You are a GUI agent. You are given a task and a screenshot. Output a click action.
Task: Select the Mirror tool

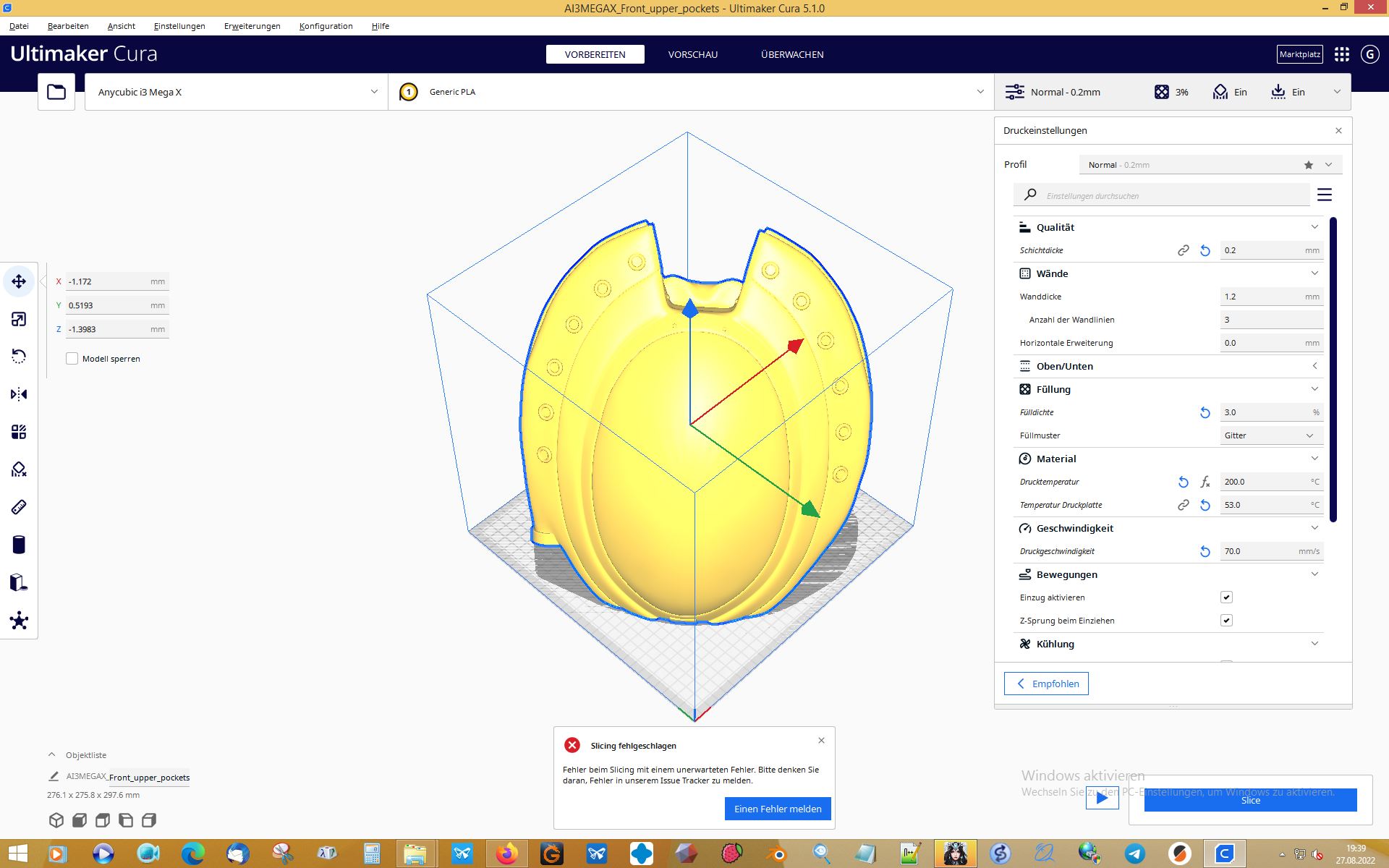[19, 394]
